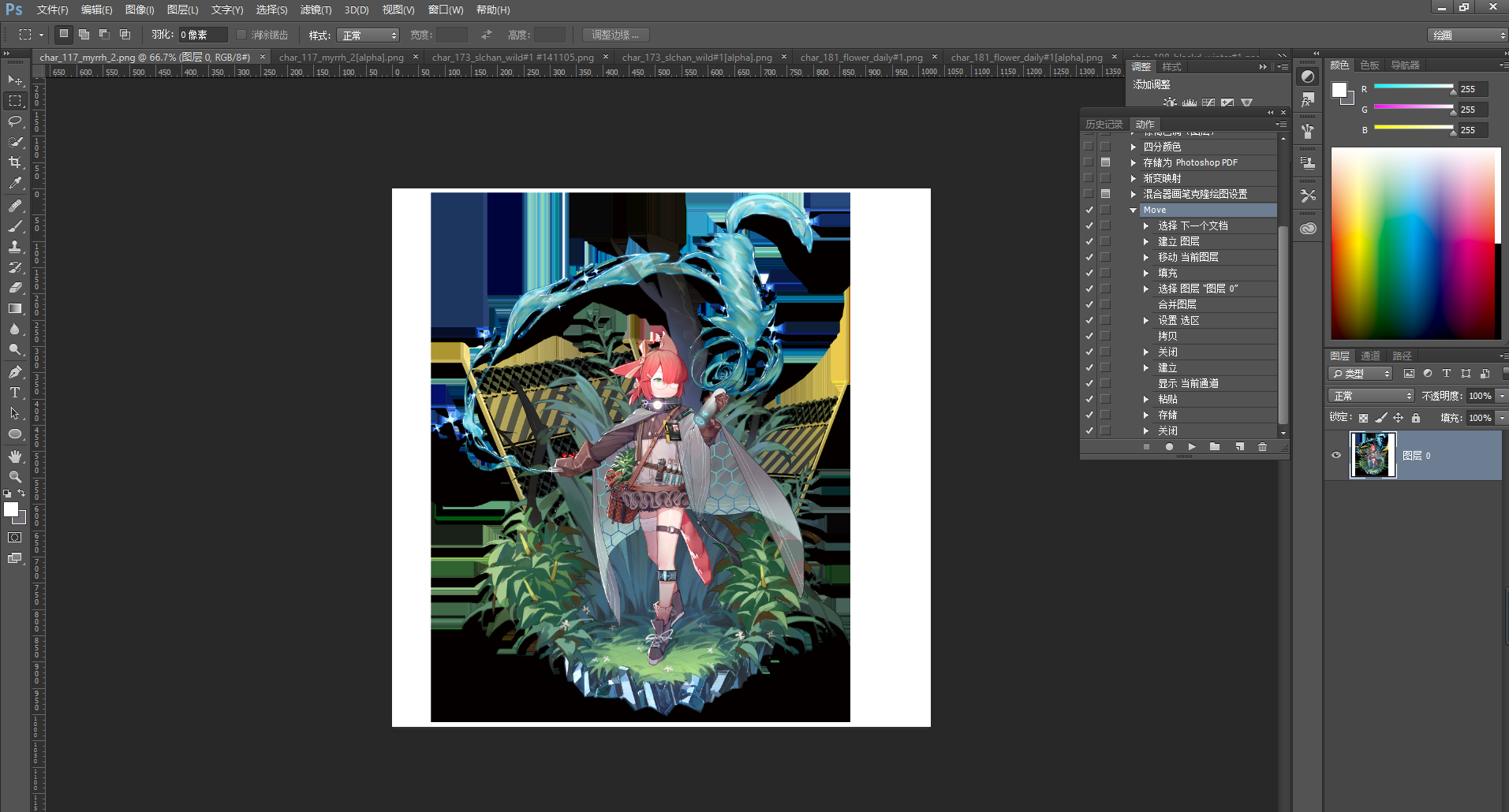Viewport: 1509px width, 812px height.
Task: Select the Brush tool
Action: click(x=15, y=226)
